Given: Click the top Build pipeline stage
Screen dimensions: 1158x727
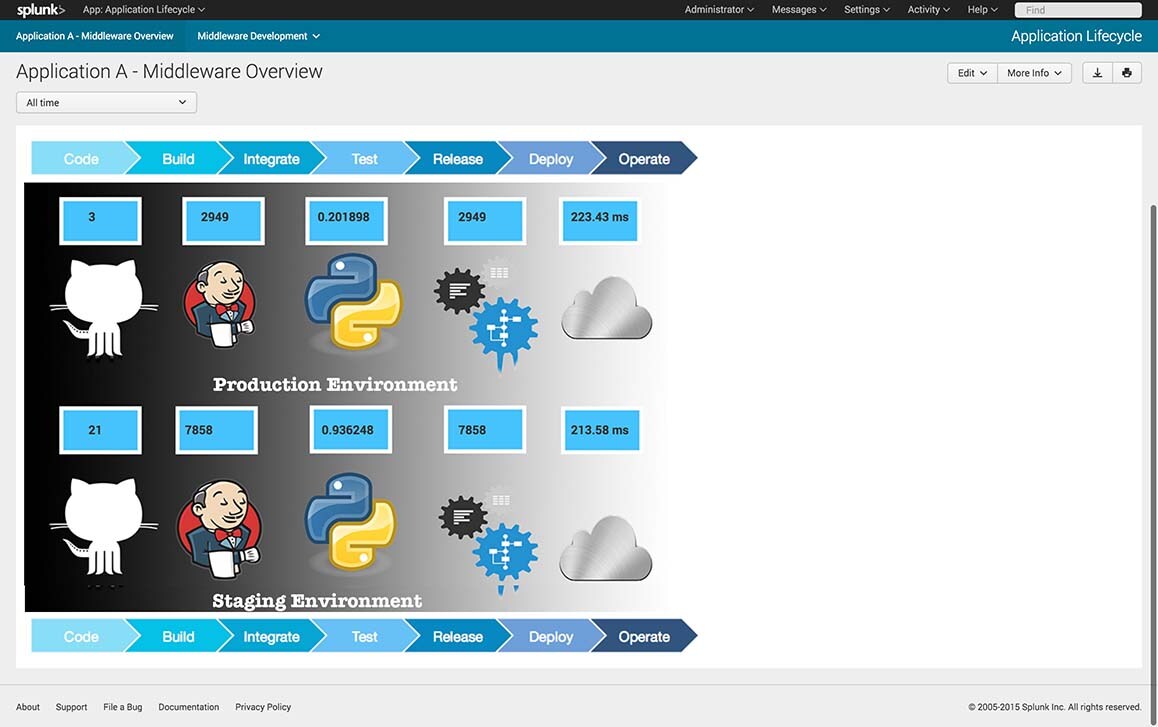Looking at the screenshot, I should tap(178, 158).
